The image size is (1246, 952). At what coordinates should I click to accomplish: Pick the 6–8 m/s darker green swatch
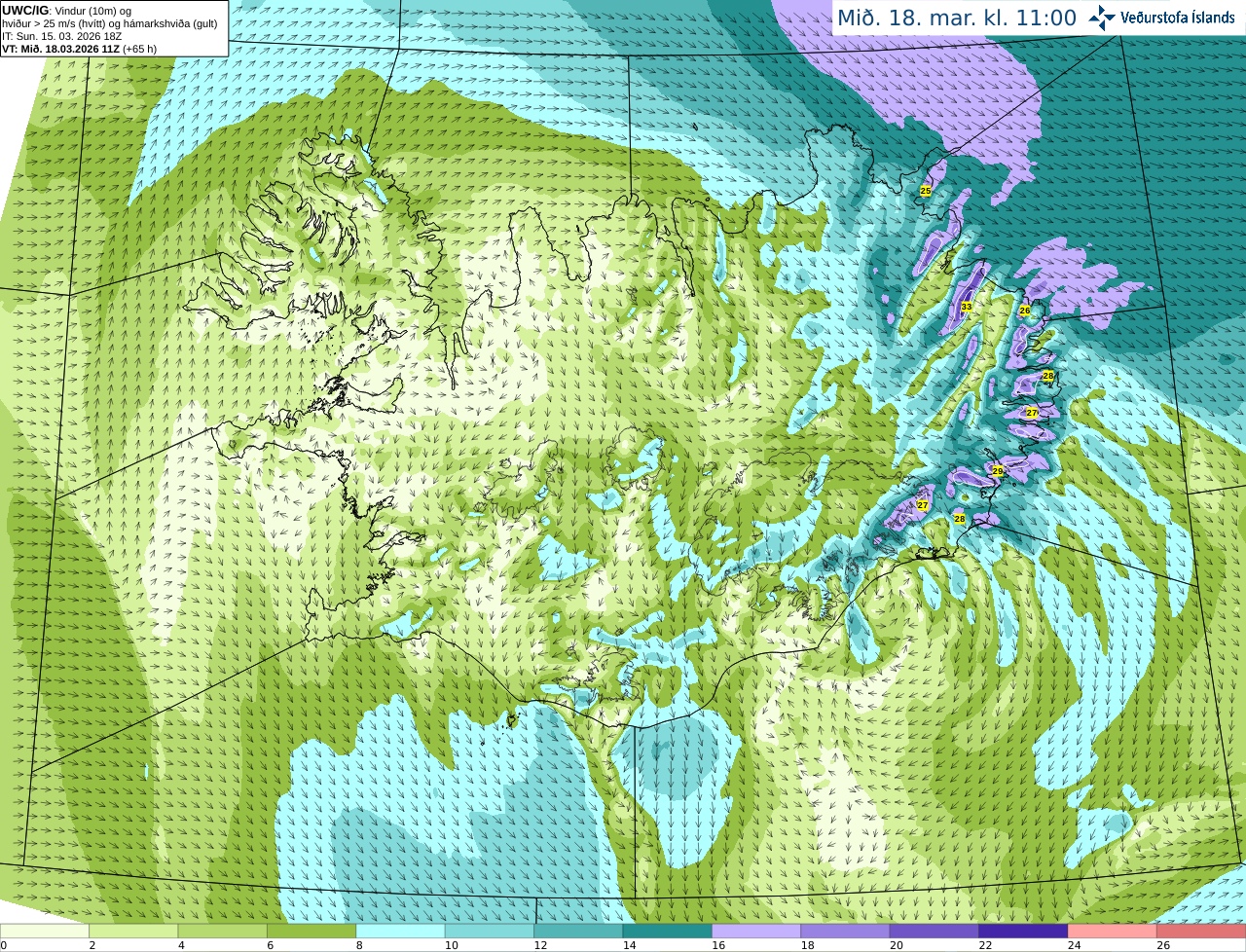(x=311, y=931)
